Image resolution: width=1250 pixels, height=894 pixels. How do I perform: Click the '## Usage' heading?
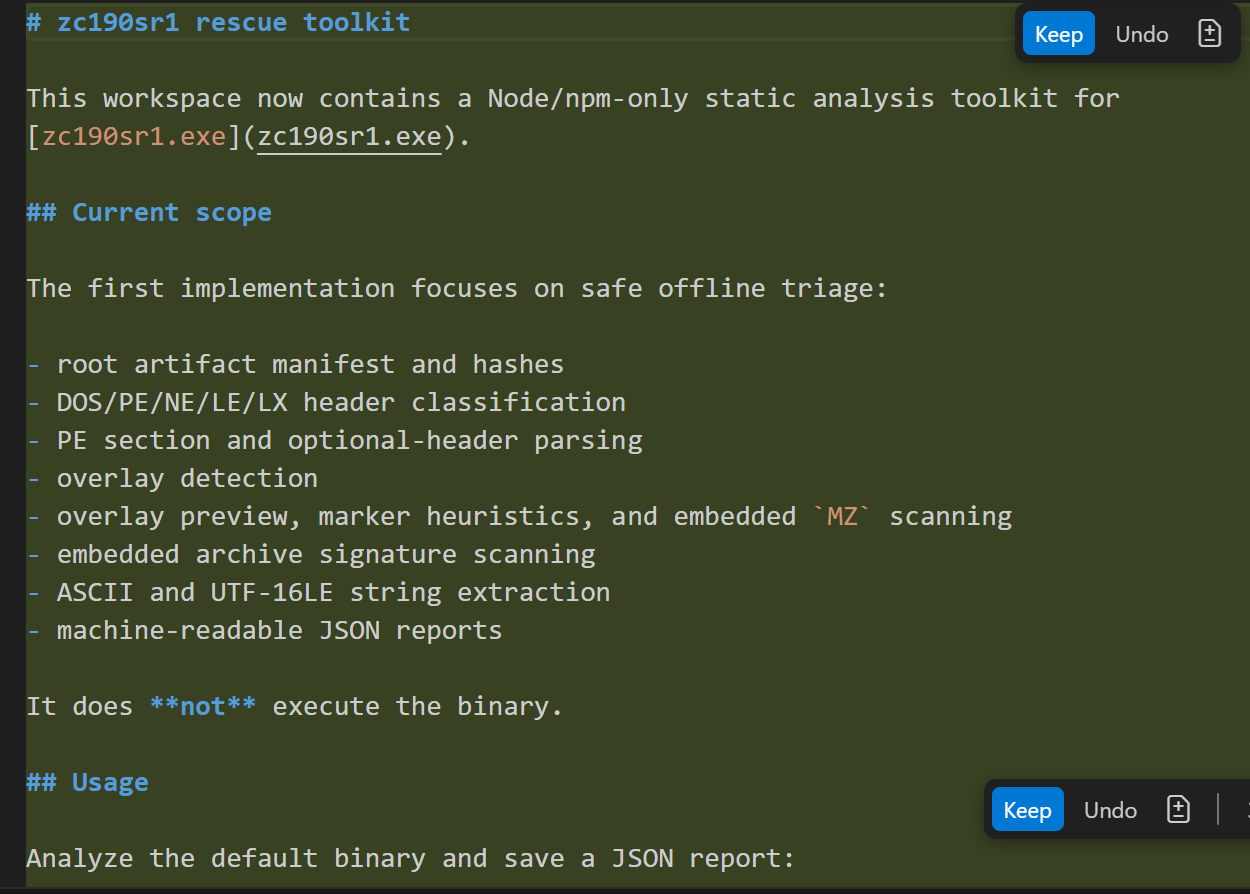tap(87, 783)
